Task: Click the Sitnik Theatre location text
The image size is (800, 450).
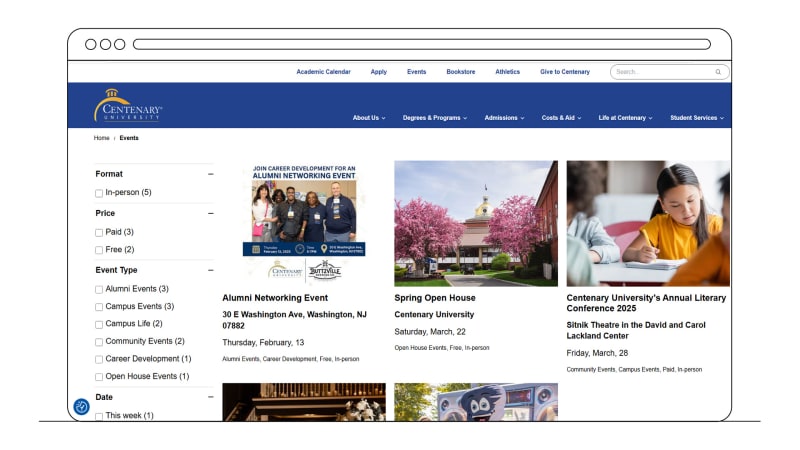Action: 636,331
